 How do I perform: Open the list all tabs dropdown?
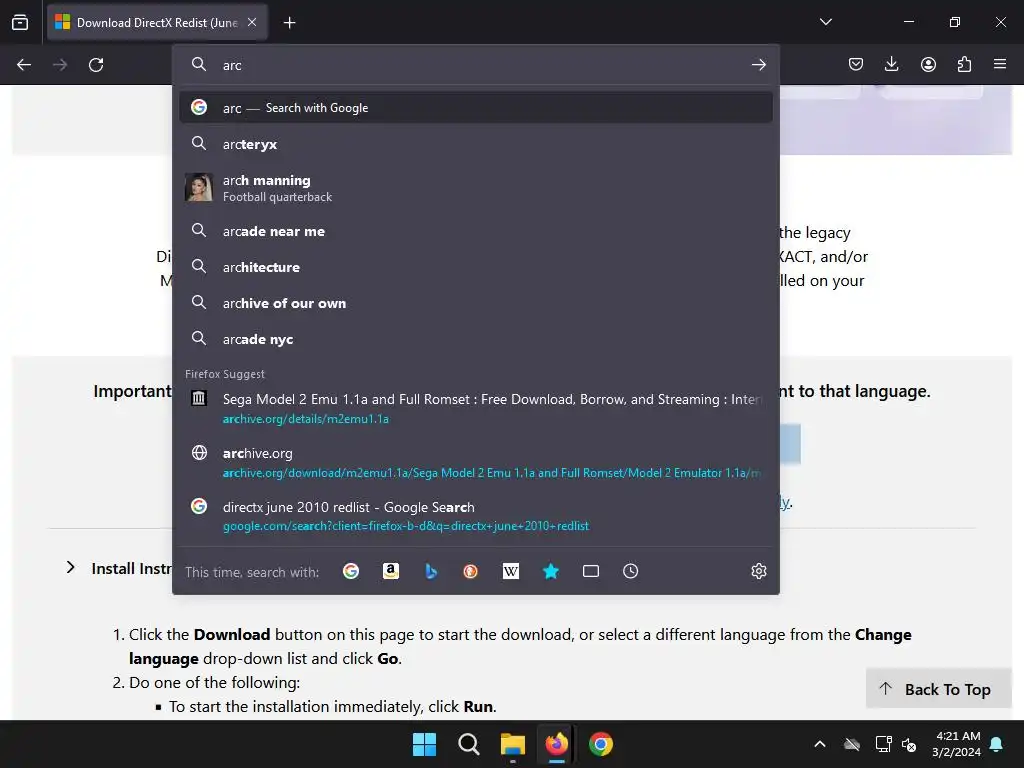coord(825,22)
